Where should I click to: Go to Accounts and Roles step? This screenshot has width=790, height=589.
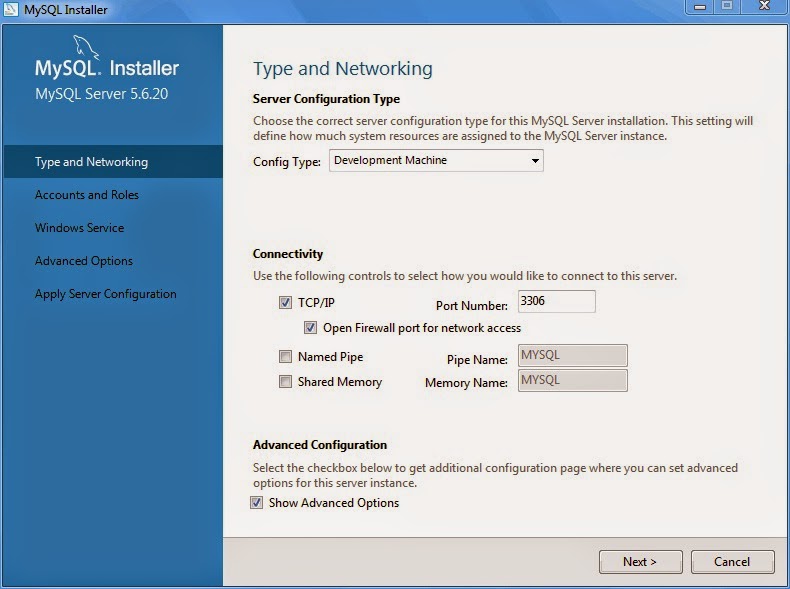(x=87, y=195)
